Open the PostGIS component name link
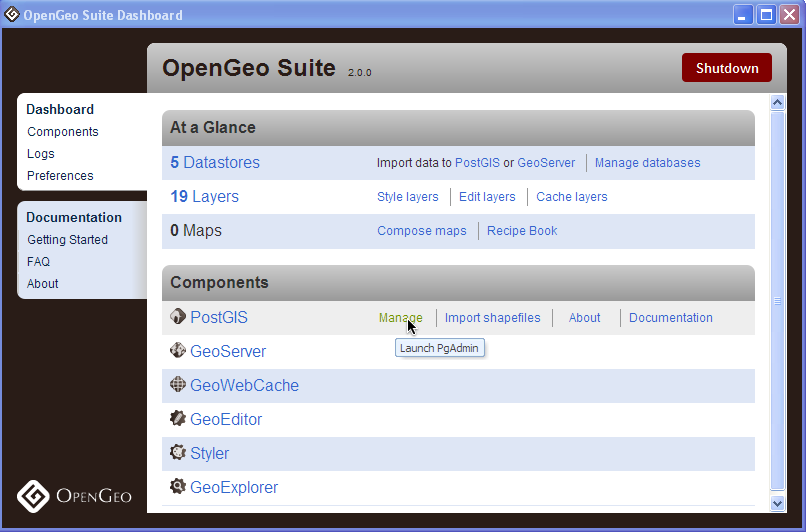806x532 pixels. [219, 318]
